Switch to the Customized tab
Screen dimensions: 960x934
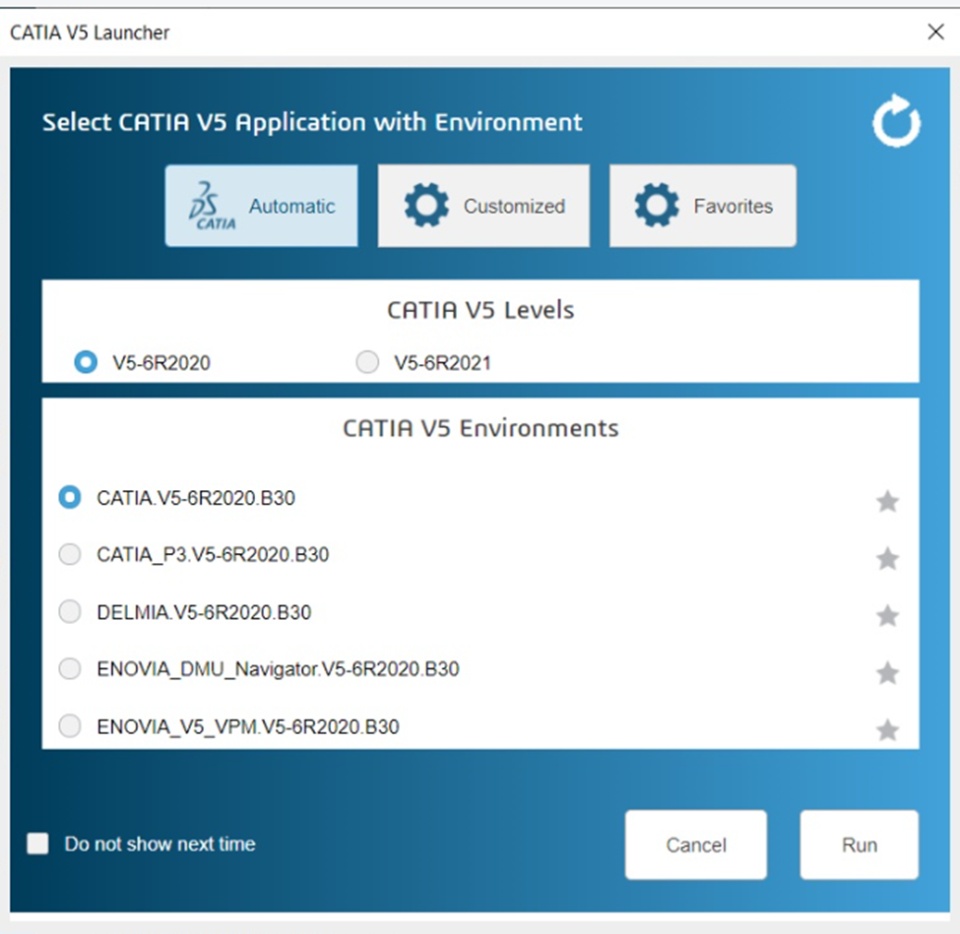point(484,206)
